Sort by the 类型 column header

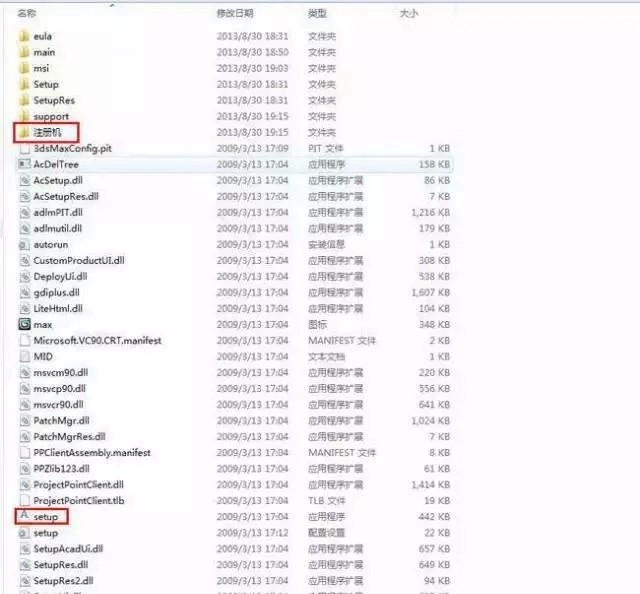click(x=317, y=13)
